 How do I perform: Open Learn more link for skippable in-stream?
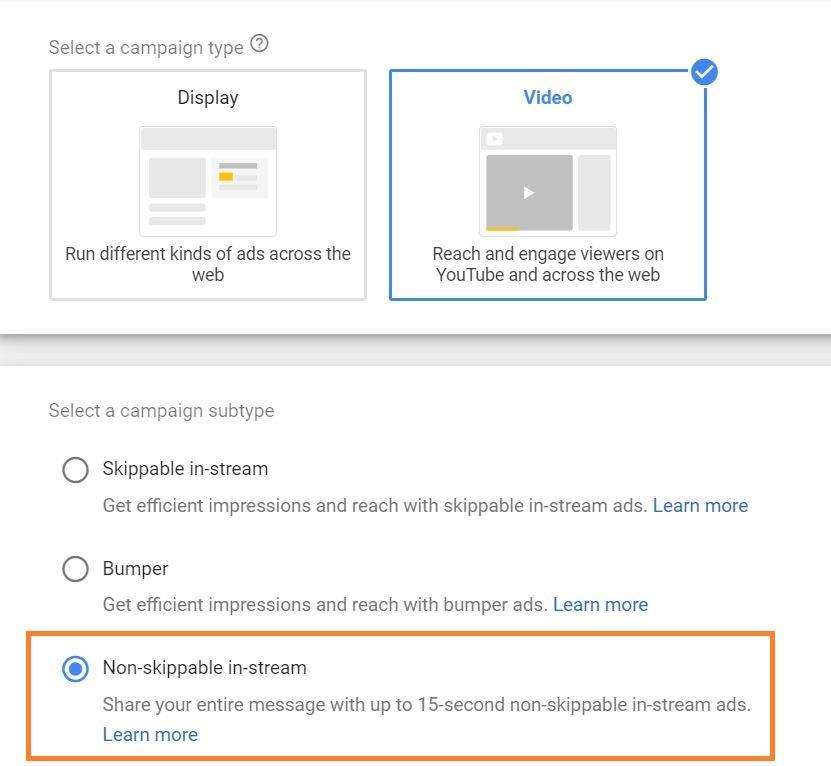click(x=700, y=506)
